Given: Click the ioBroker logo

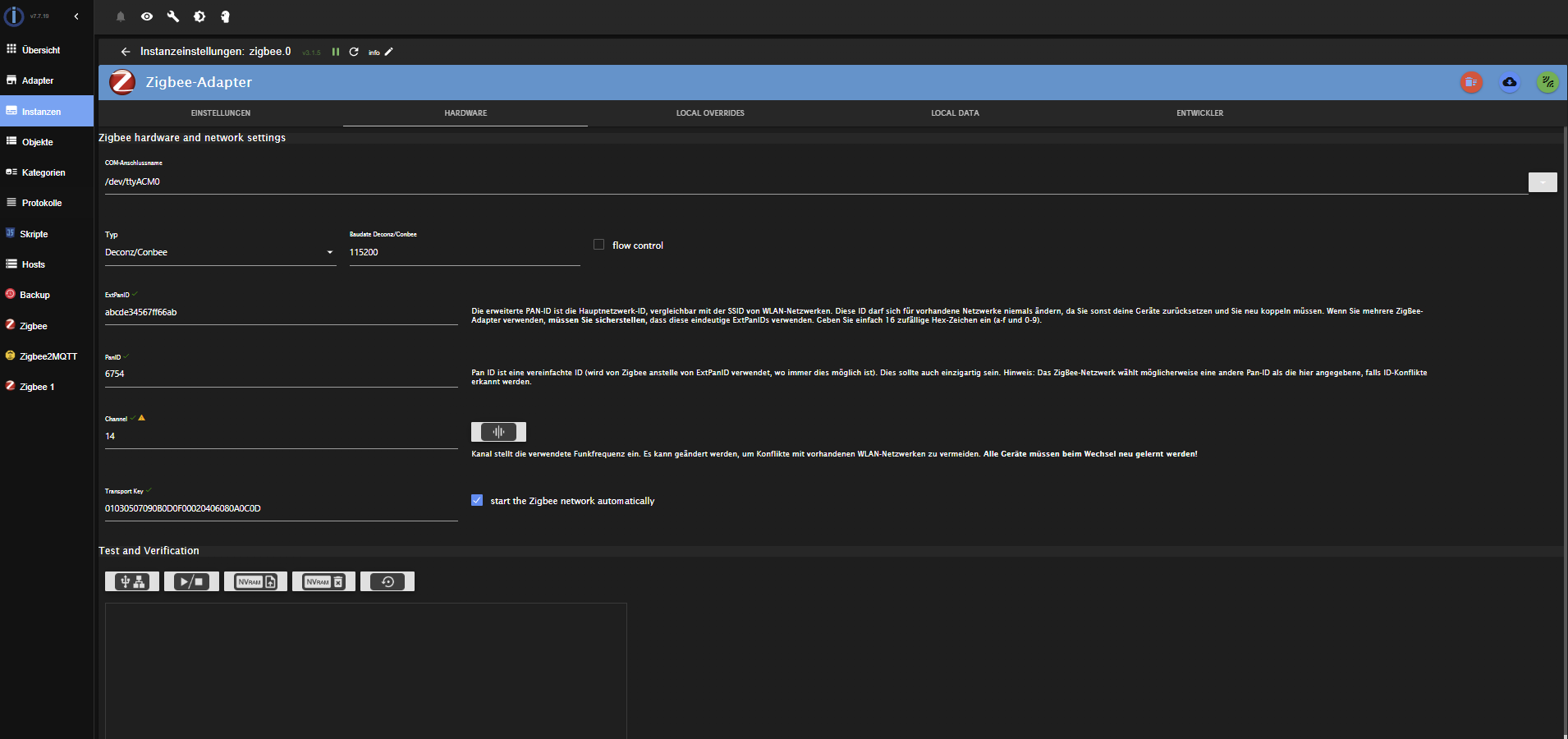Looking at the screenshot, I should click(14, 16).
